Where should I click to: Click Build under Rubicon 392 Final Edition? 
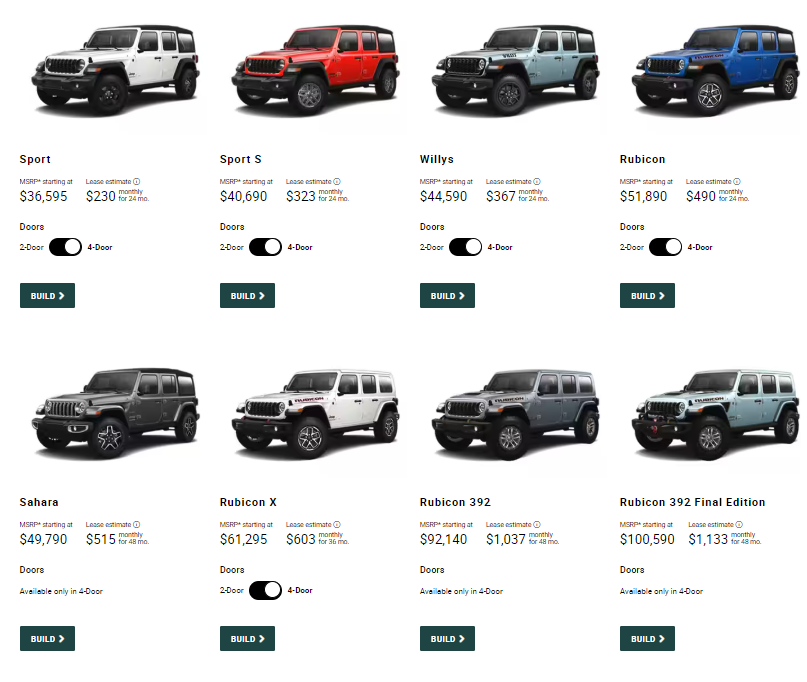647,638
